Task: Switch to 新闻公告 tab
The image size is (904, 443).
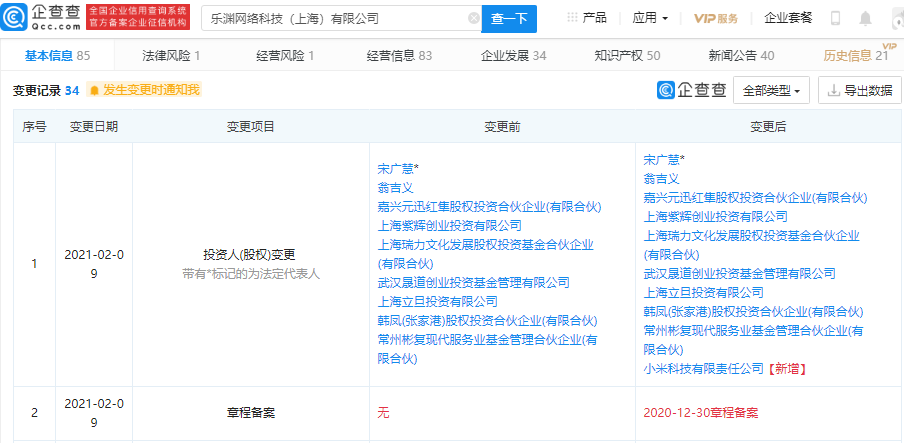Action: pyautogui.click(x=741, y=55)
